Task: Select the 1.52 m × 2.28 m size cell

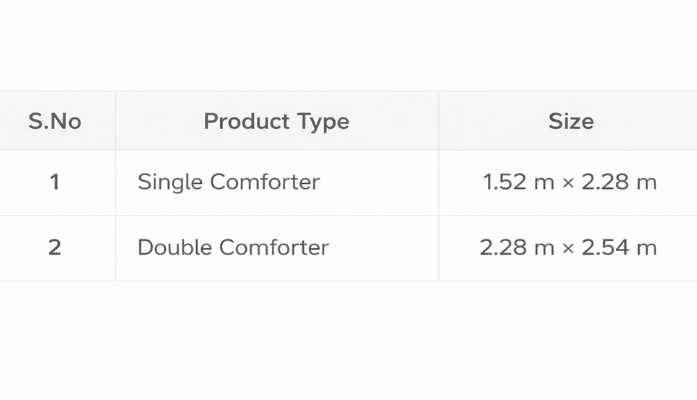Action: click(x=569, y=183)
